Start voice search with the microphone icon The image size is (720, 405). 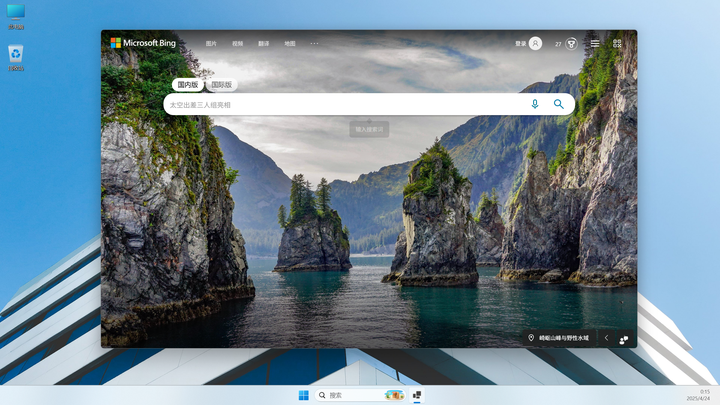tap(535, 104)
